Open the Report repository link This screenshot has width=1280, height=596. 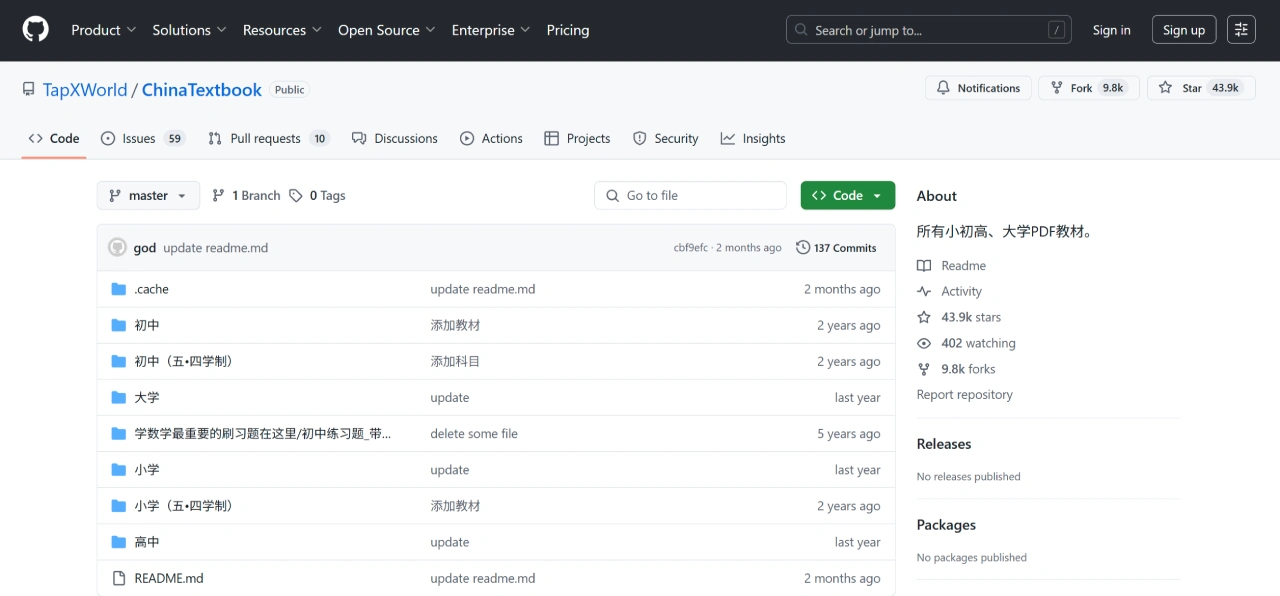click(964, 395)
